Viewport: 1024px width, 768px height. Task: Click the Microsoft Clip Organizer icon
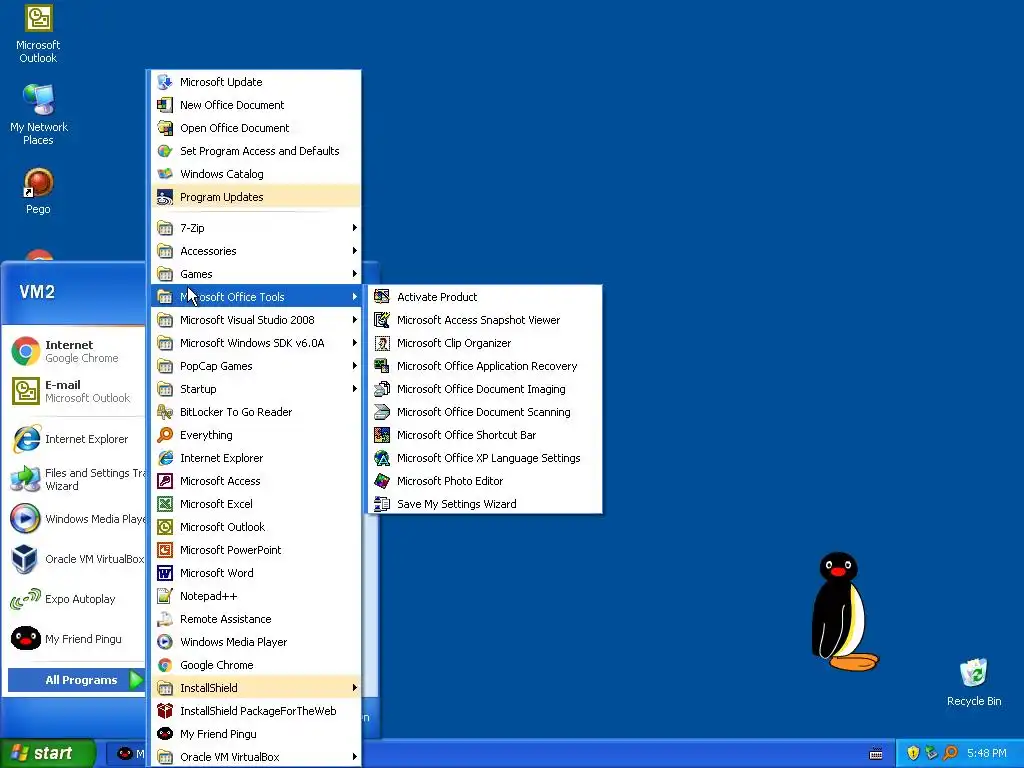pyautogui.click(x=382, y=343)
